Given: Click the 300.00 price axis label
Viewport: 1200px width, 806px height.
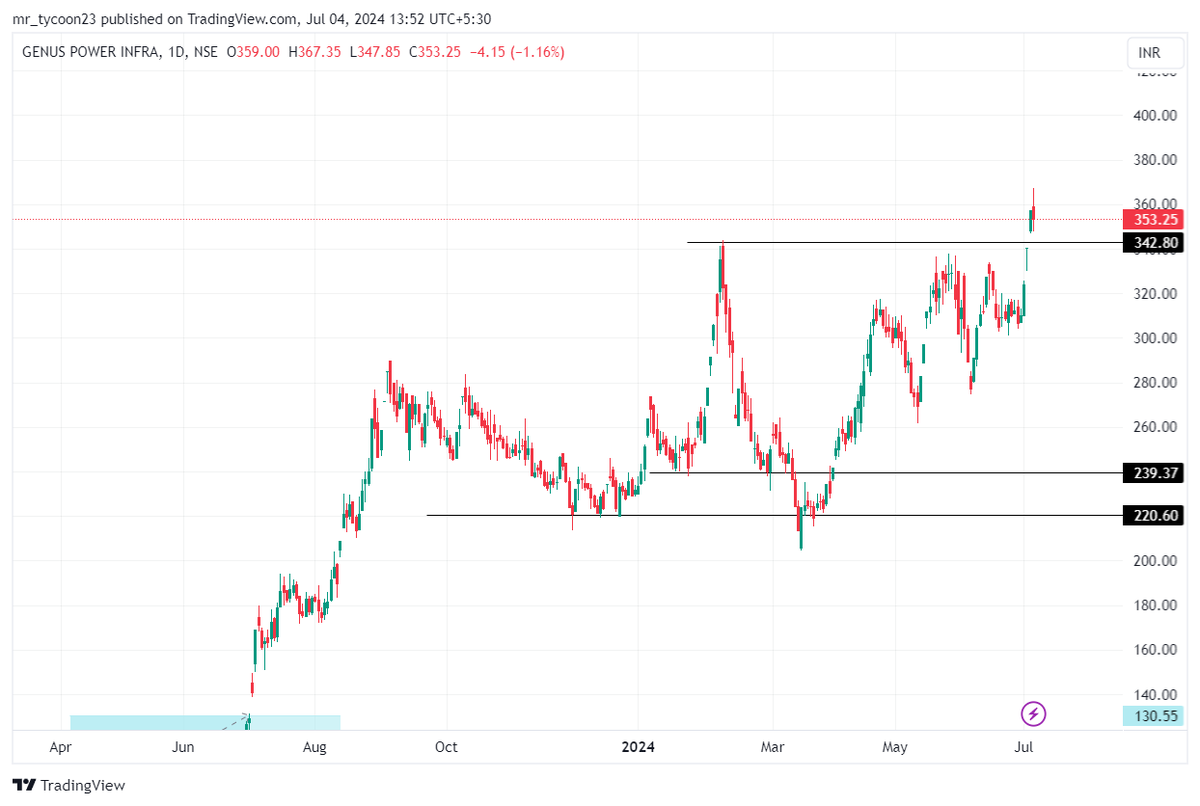Looking at the screenshot, I should 1153,338.
